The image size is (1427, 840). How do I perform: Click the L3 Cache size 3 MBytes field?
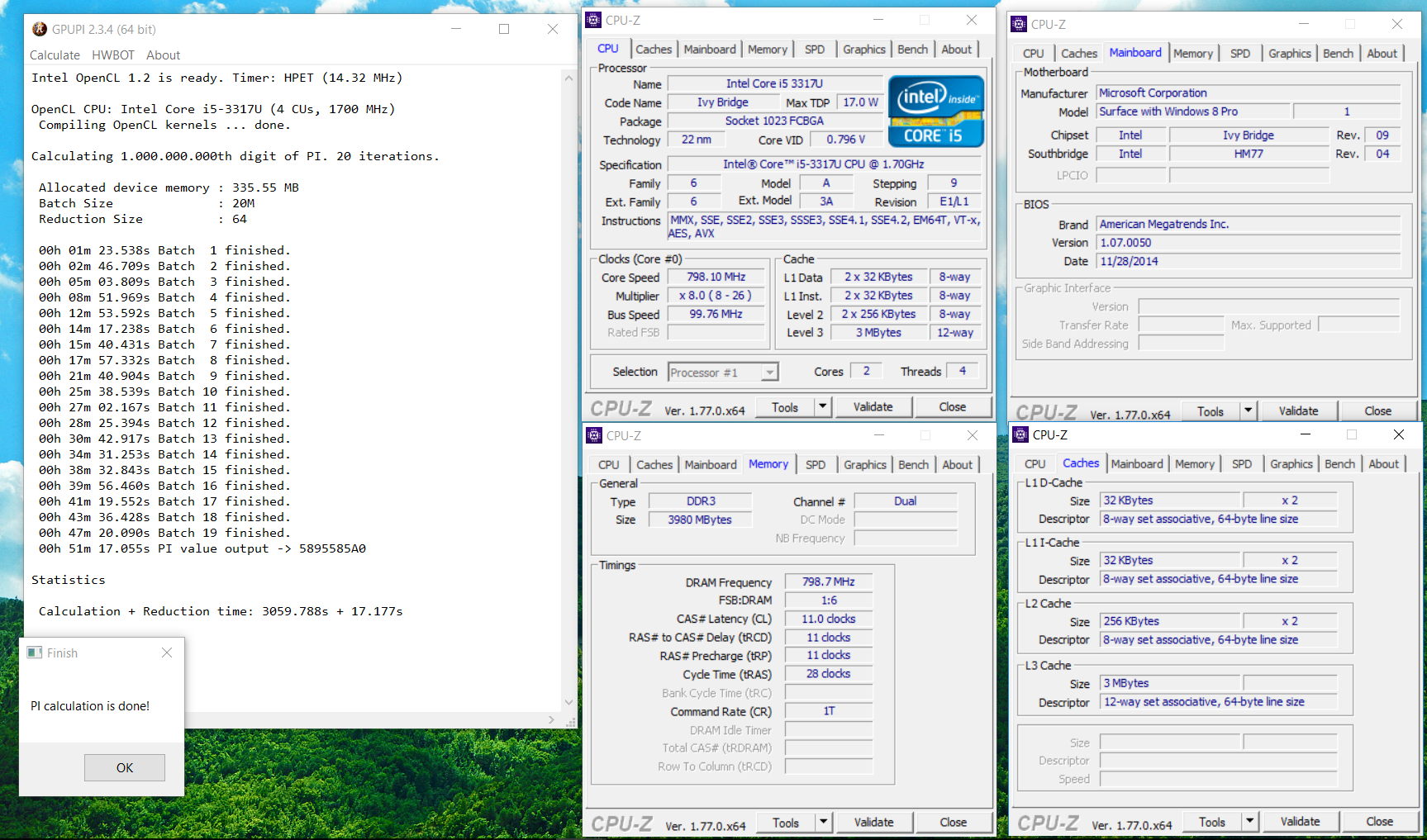pos(1170,683)
